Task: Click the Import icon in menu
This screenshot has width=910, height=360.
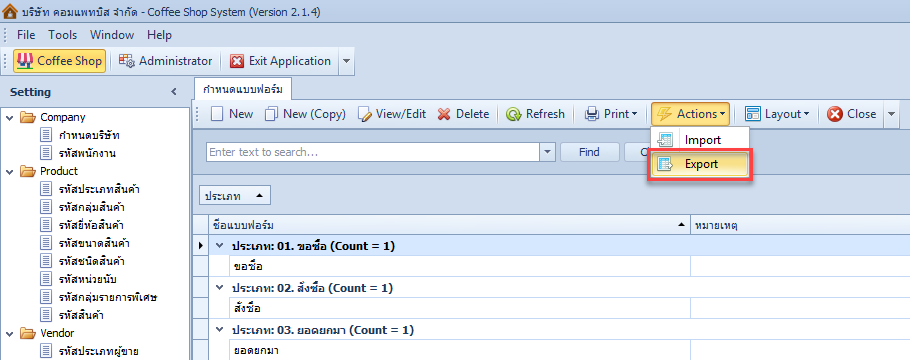Action: (x=665, y=140)
